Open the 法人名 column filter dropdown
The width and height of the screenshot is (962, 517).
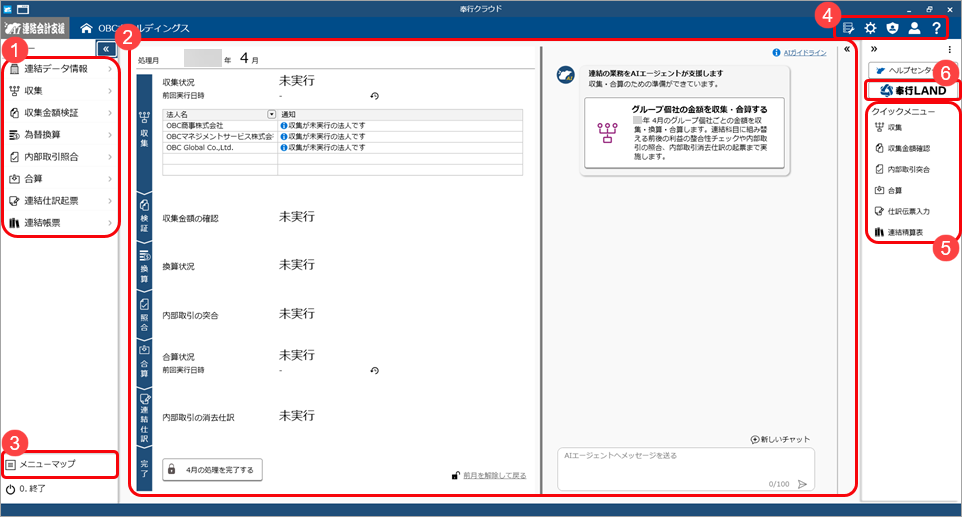(272, 115)
